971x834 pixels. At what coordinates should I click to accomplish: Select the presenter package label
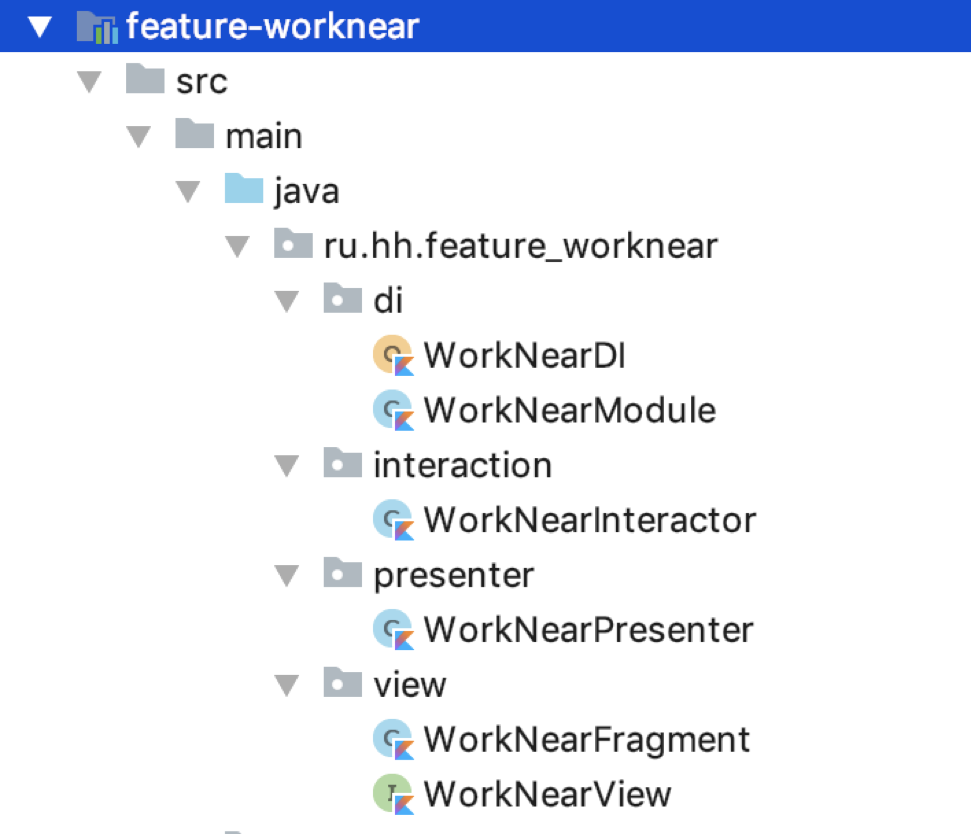click(453, 575)
